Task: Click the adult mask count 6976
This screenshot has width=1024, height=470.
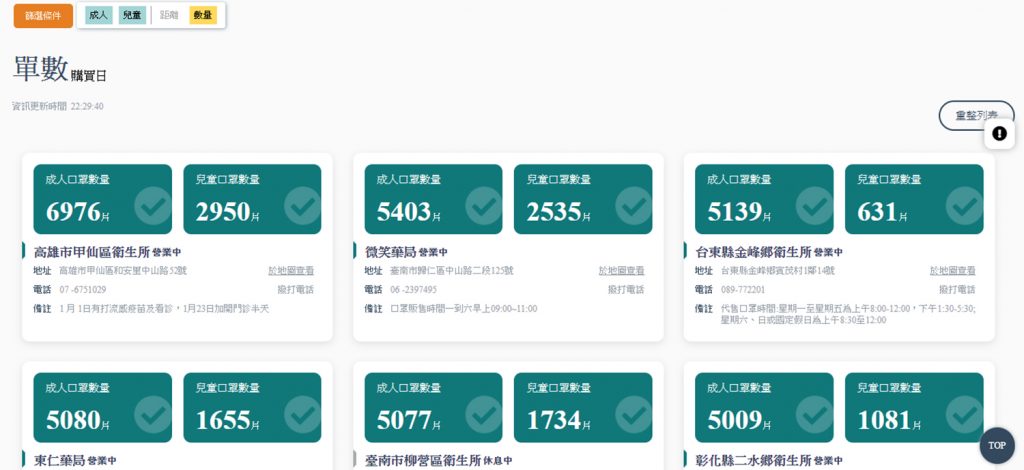Action: tap(73, 212)
